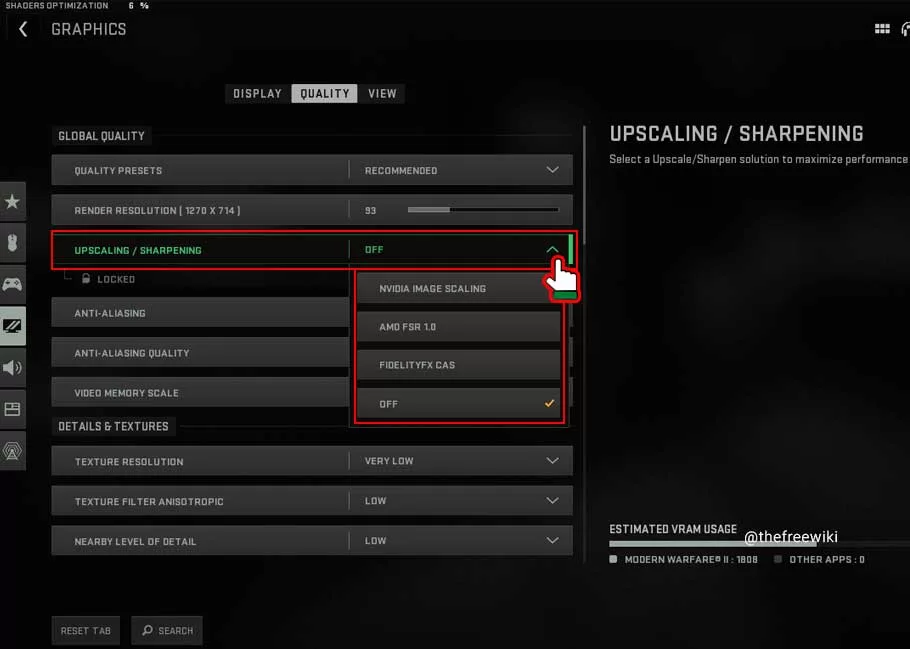
Task: Open mouse settings sidebar icon
Action: (12, 243)
